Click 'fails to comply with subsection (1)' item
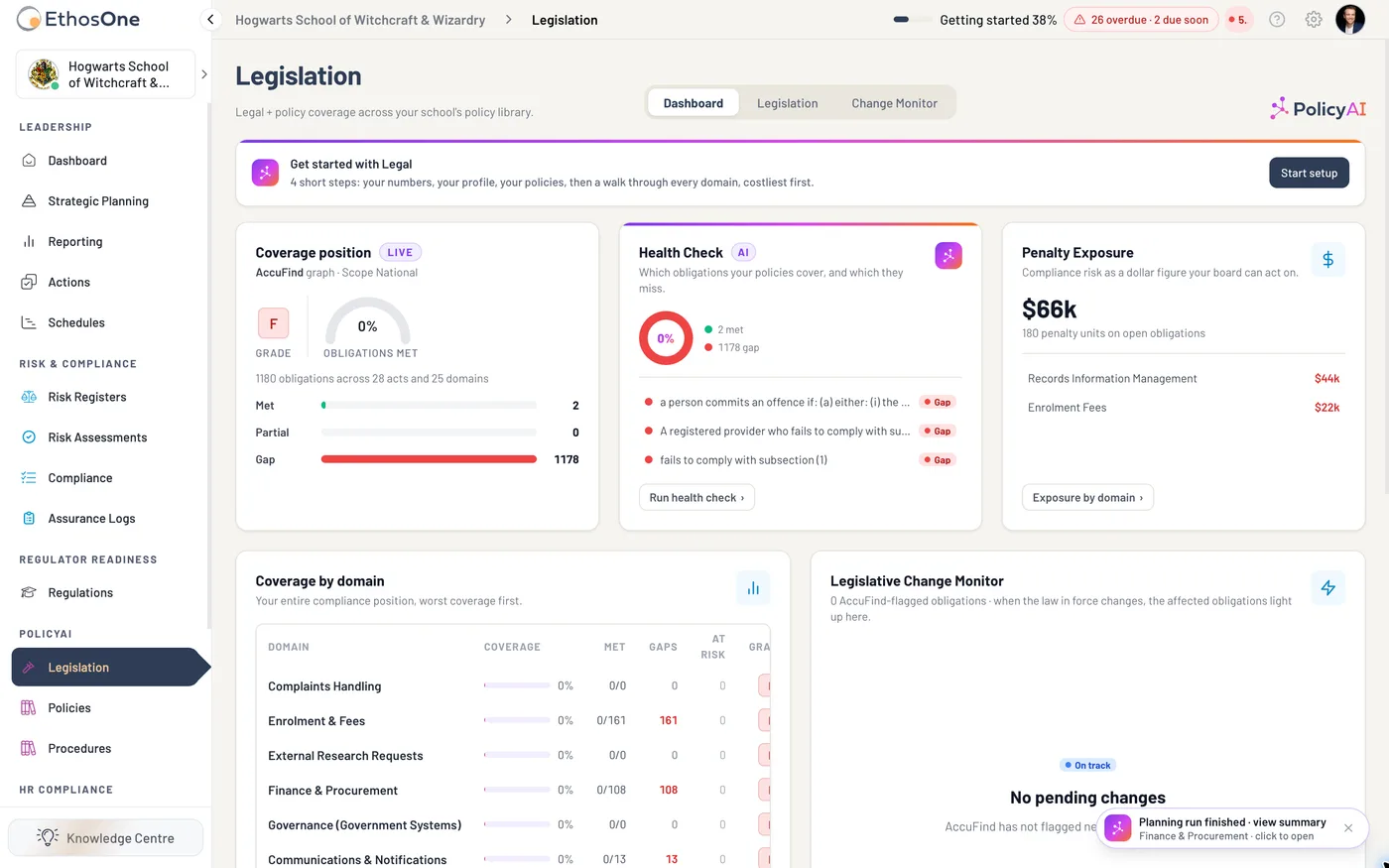The image size is (1389, 868). (x=800, y=460)
